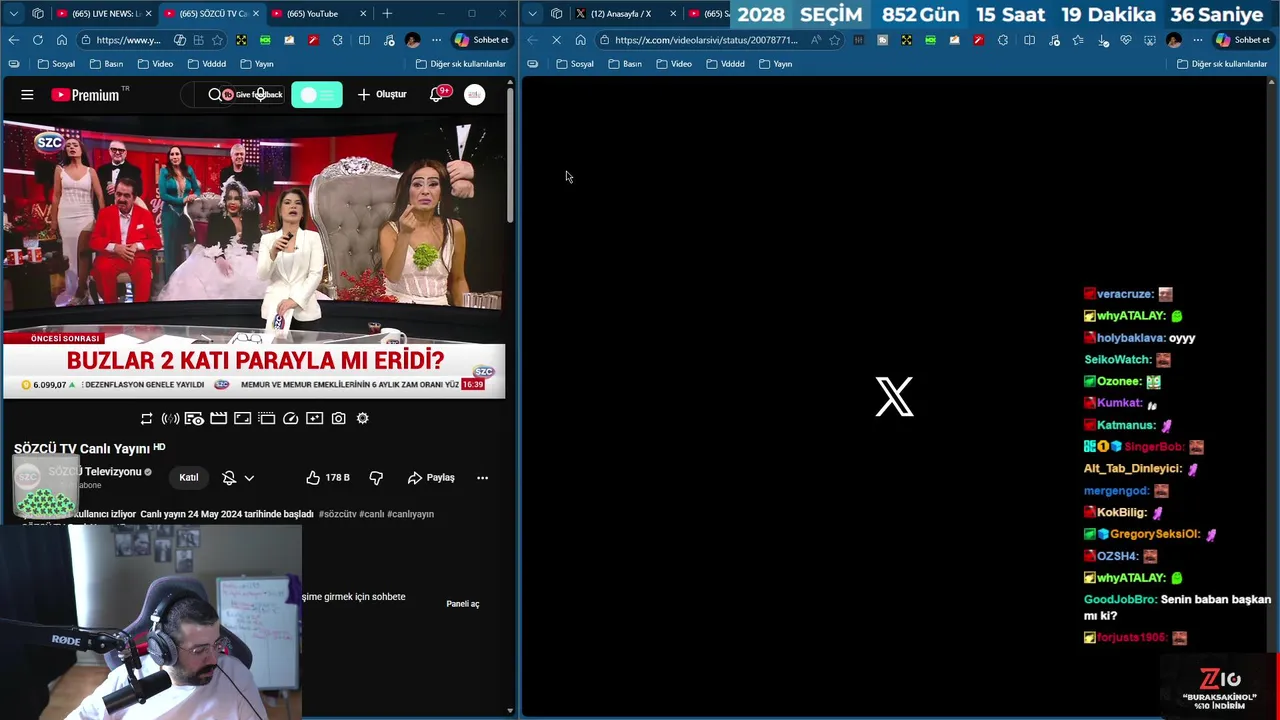
Task: Take a video screenshot with camera icon
Action: pyautogui.click(x=338, y=418)
